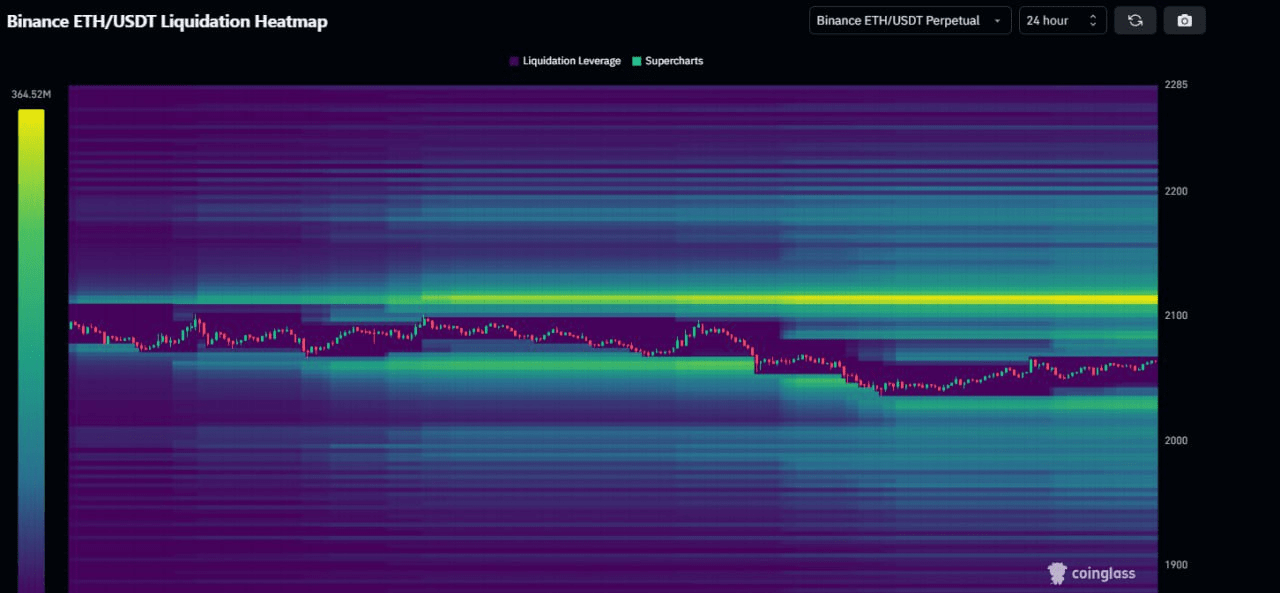1280x593 pixels.
Task: Click the green Supercharts legend swatch
Action: 636,61
